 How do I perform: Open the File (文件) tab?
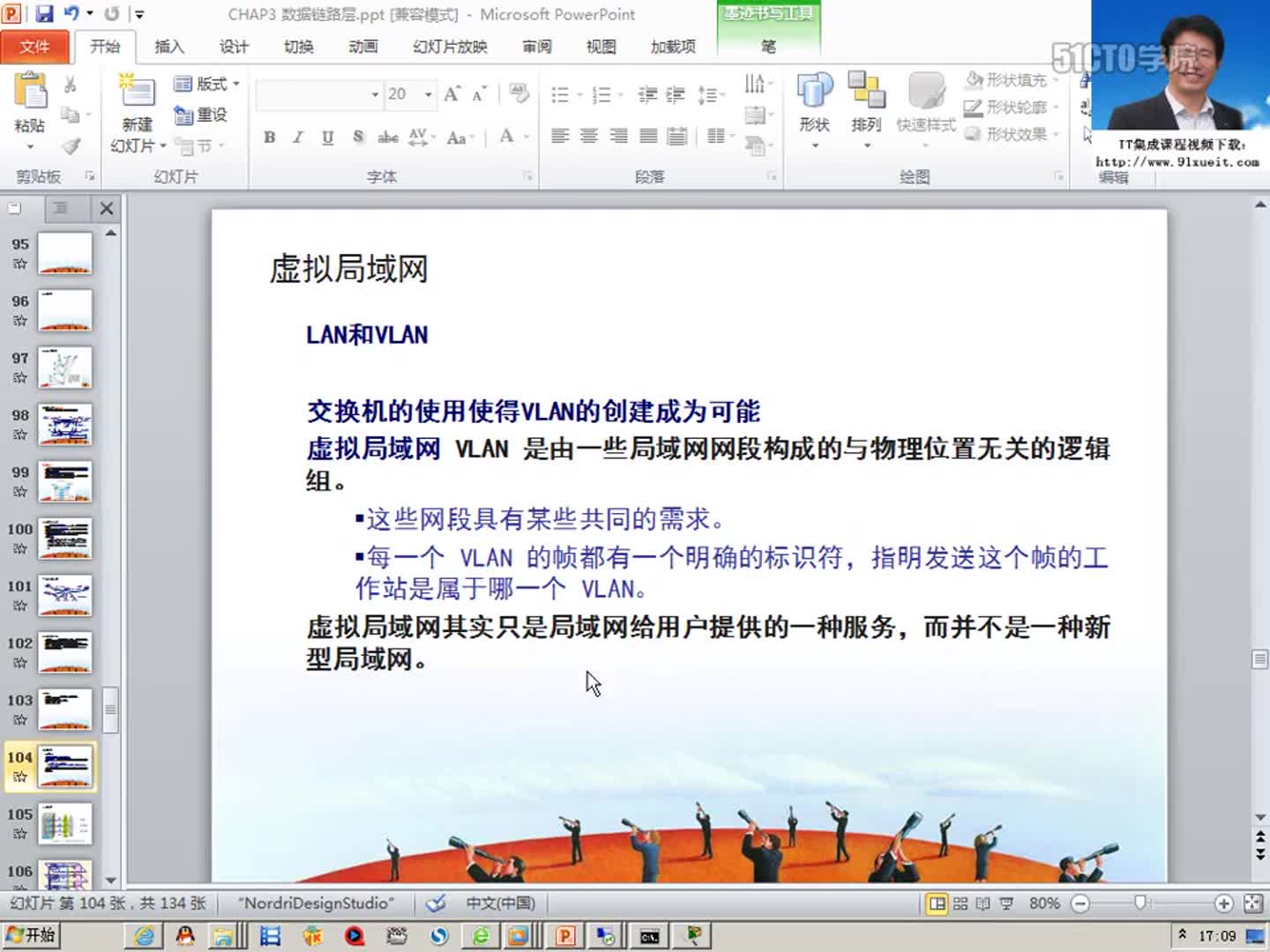35,47
